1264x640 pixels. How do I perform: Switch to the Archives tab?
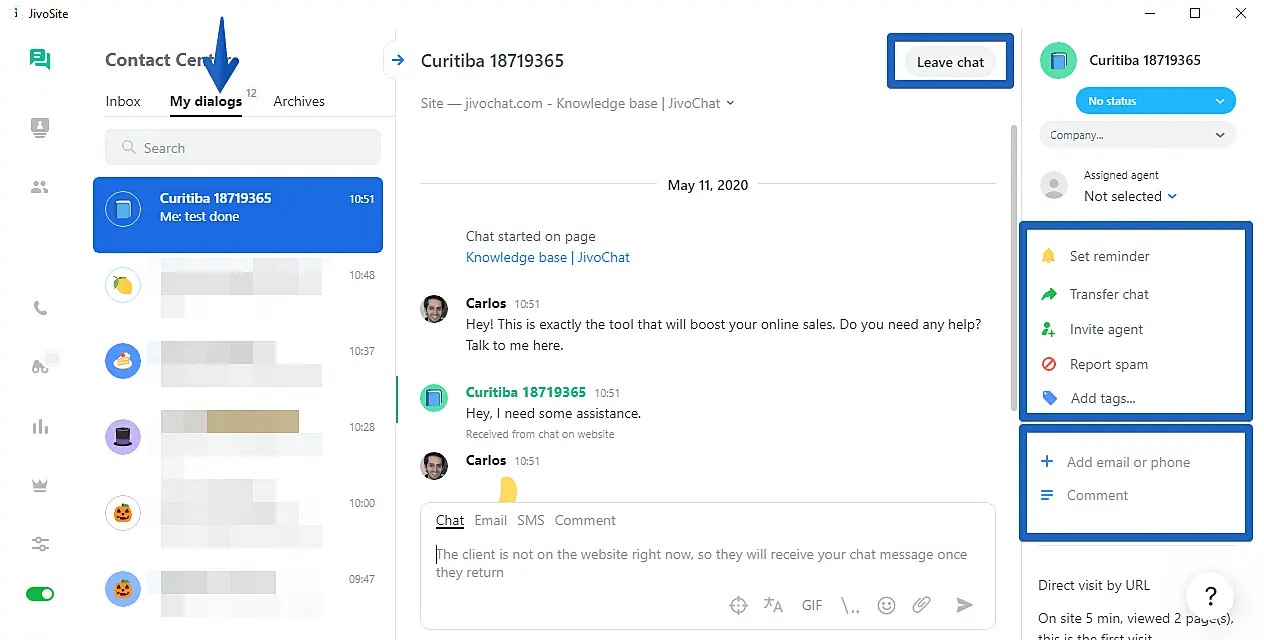pyautogui.click(x=299, y=101)
